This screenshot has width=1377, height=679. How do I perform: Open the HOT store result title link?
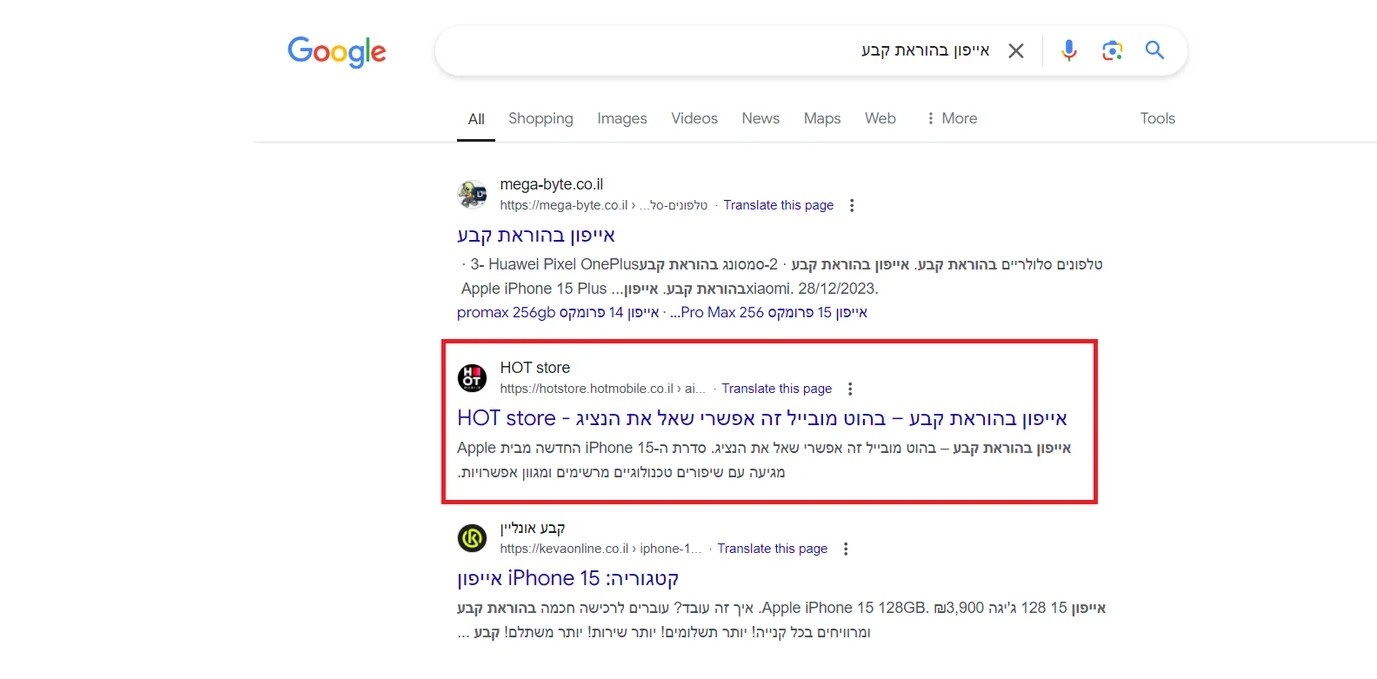click(762, 418)
